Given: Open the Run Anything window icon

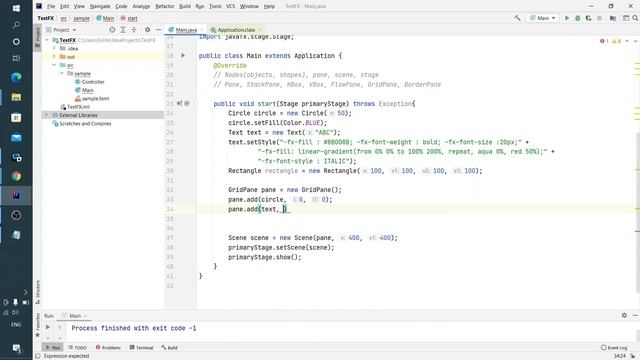Looking at the screenshot, I should (625, 18).
